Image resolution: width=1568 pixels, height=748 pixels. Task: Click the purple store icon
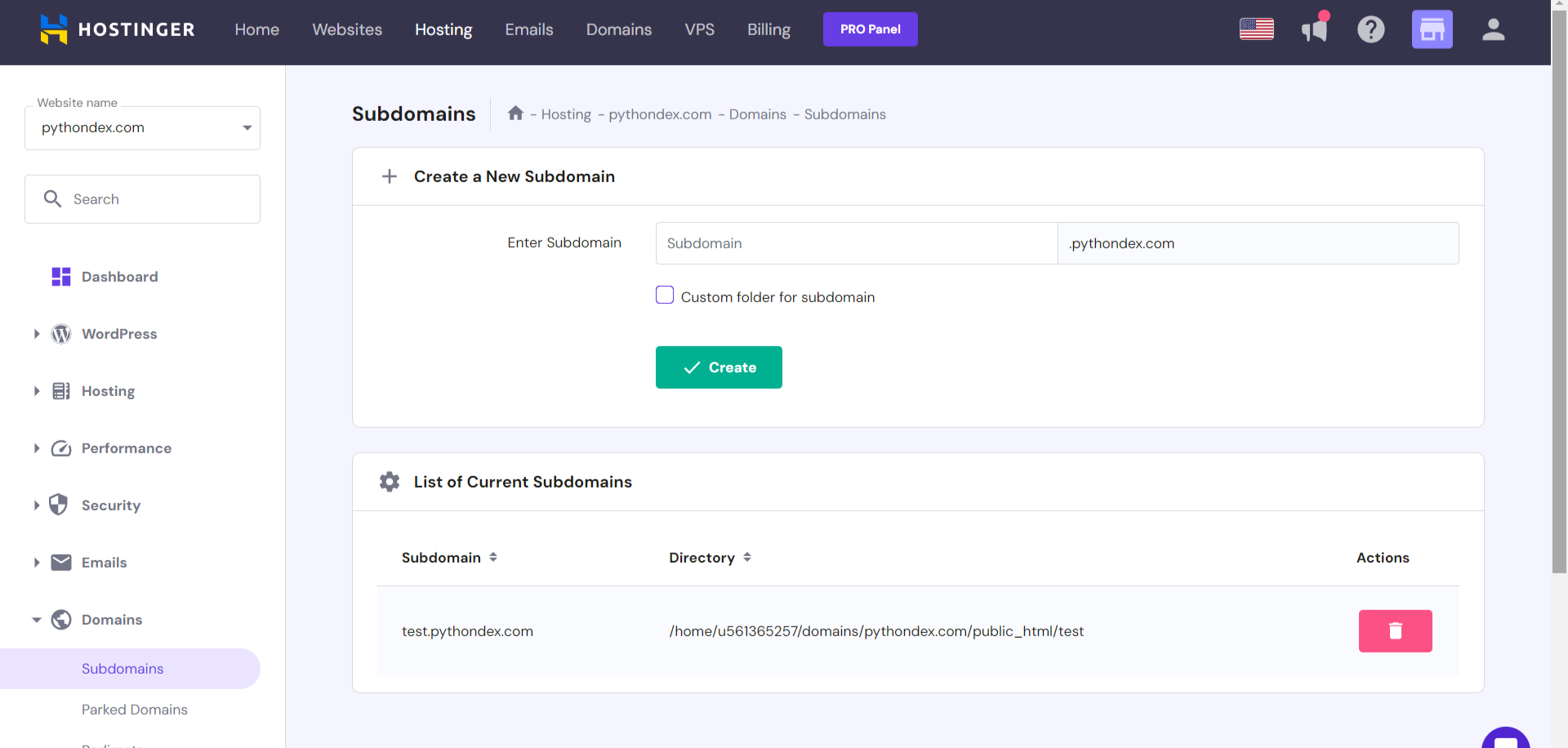(1432, 30)
